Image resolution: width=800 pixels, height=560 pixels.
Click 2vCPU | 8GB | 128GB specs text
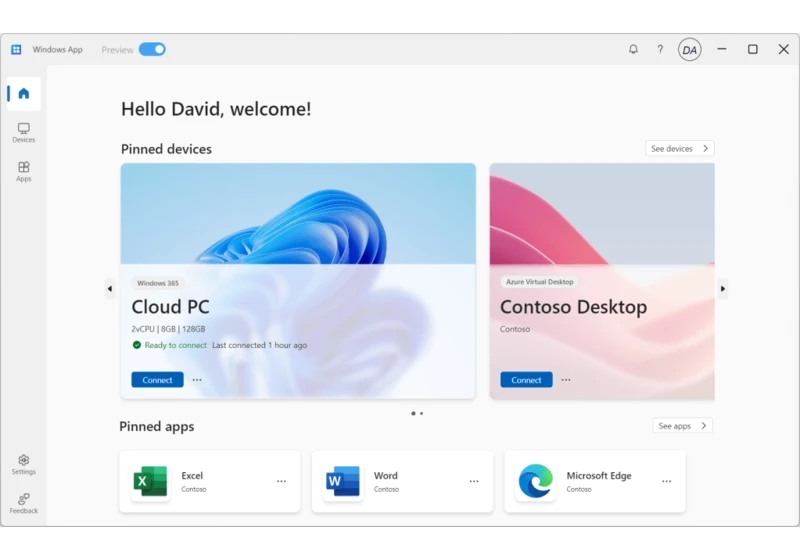[168, 329]
